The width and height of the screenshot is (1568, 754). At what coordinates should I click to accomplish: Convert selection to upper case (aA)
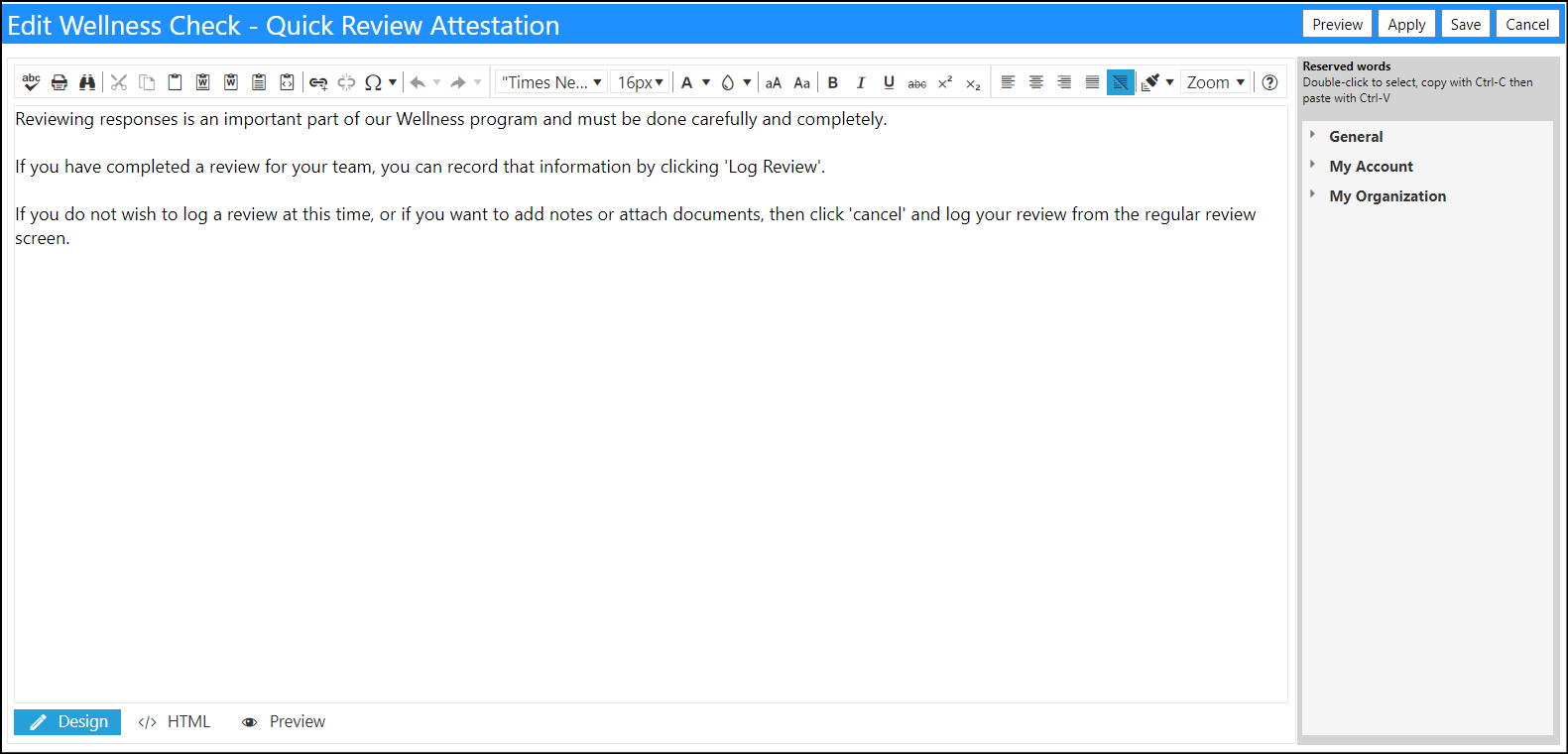tap(774, 82)
